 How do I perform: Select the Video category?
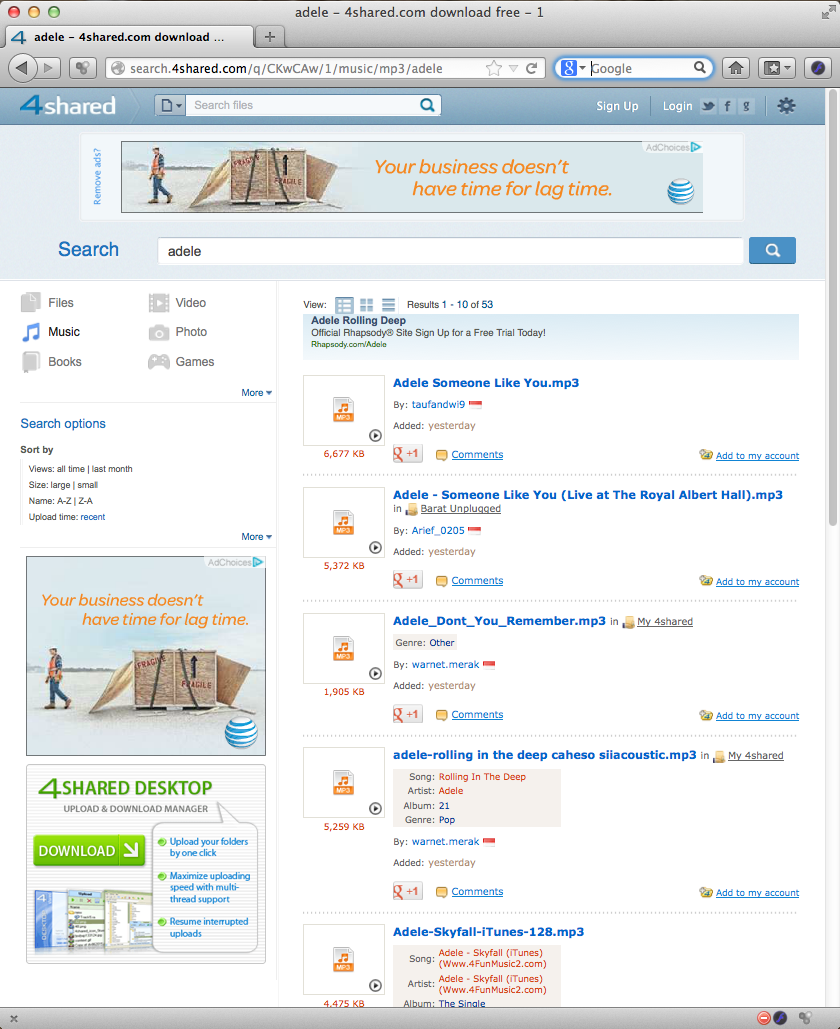(190, 302)
